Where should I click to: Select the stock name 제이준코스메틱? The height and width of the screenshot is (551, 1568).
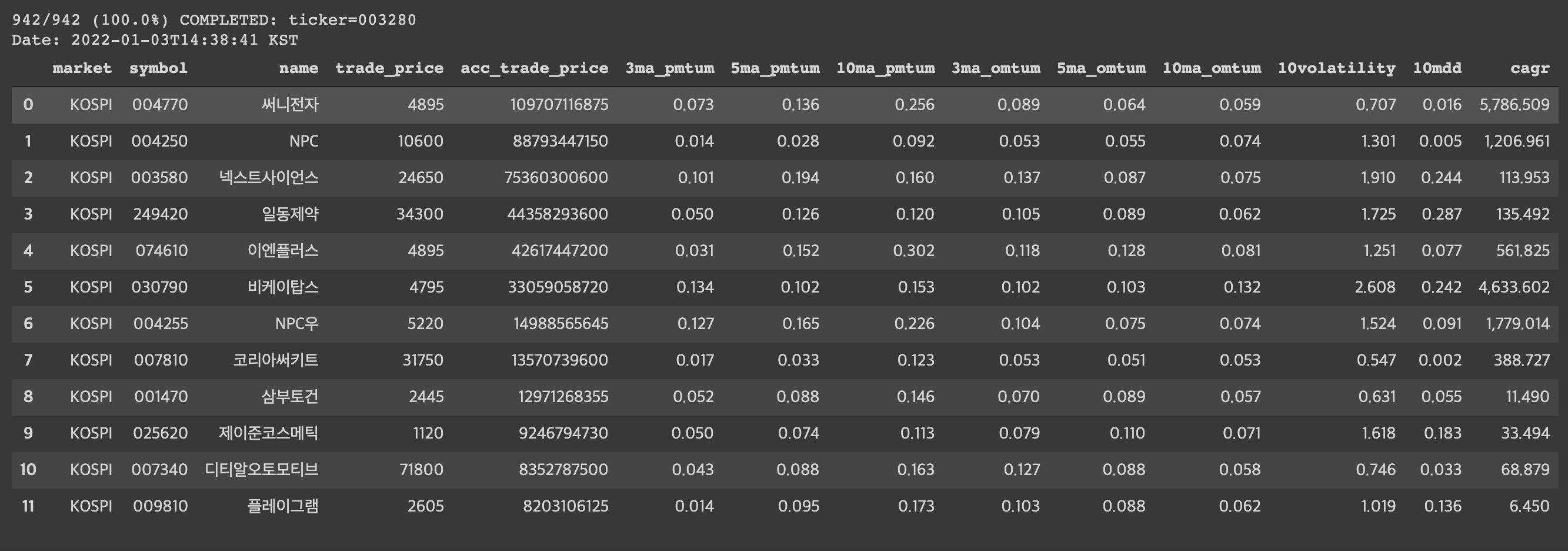pyautogui.click(x=269, y=433)
